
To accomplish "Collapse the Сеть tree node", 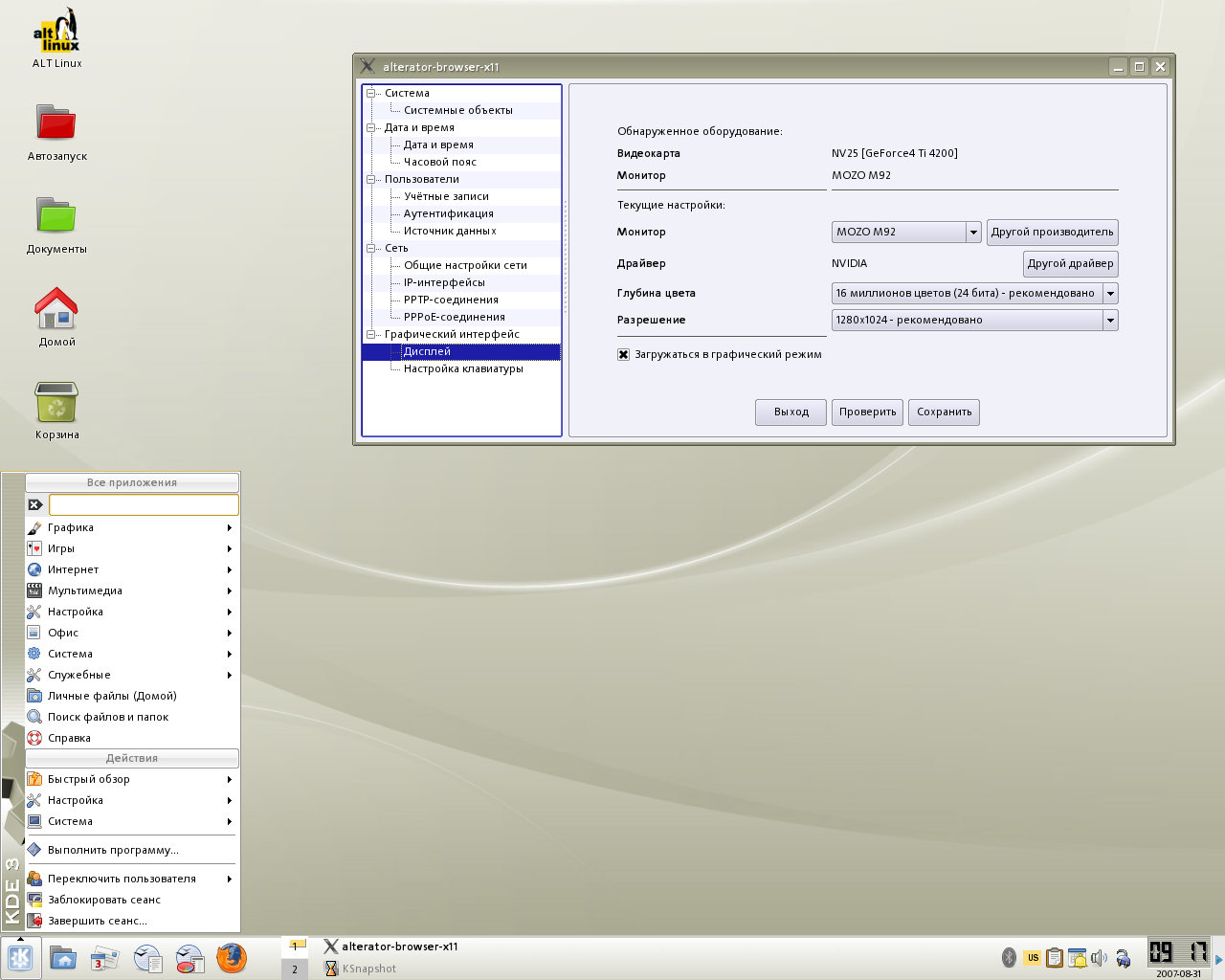I will (371, 248).
